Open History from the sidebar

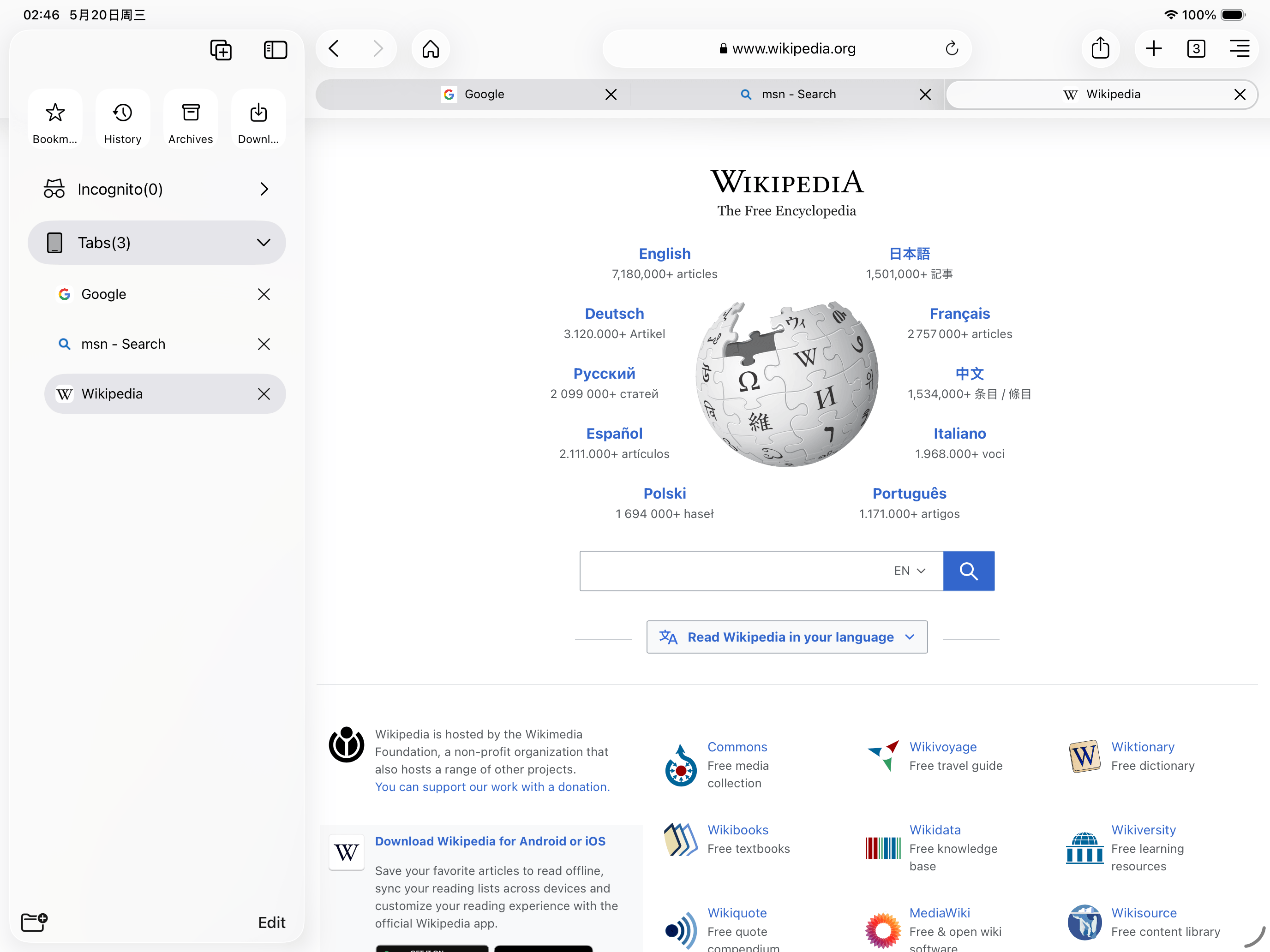click(123, 119)
